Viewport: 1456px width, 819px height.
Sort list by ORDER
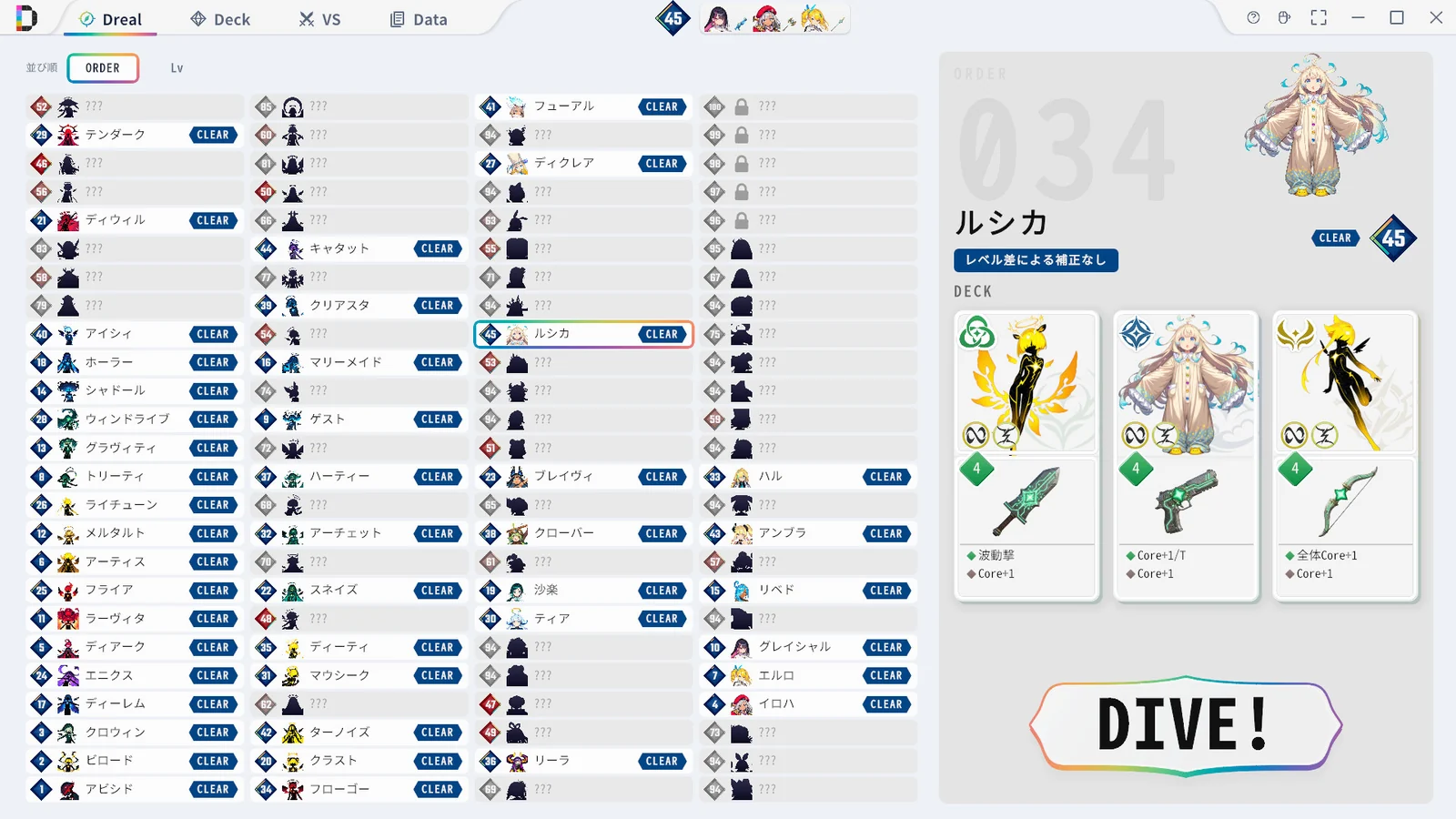pos(103,68)
